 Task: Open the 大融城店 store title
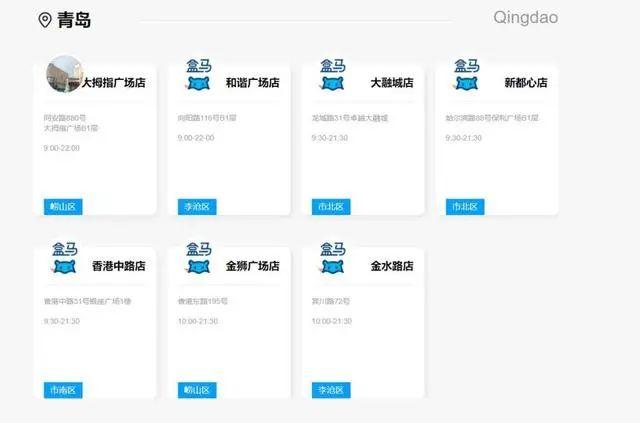tap(392, 83)
